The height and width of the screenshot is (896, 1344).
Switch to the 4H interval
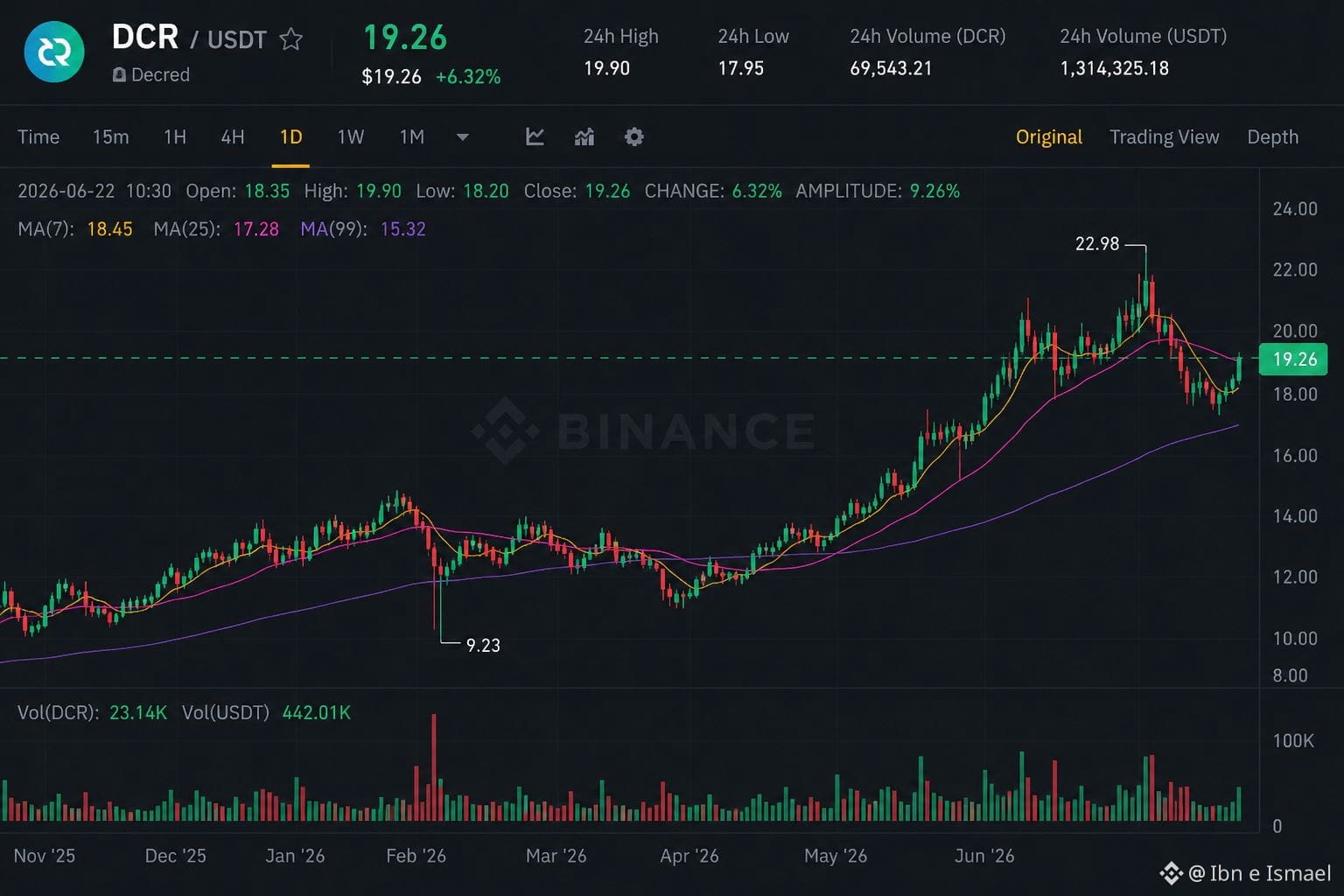pyautogui.click(x=233, y=136)
